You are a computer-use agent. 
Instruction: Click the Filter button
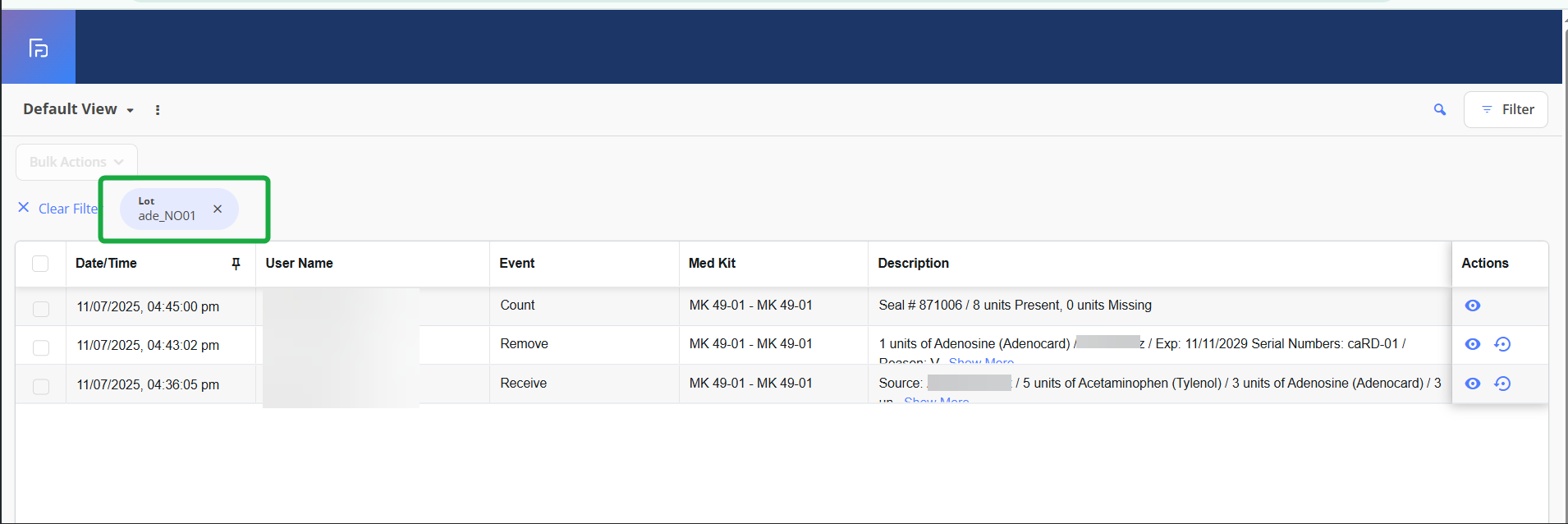[x=1505, y=109]
